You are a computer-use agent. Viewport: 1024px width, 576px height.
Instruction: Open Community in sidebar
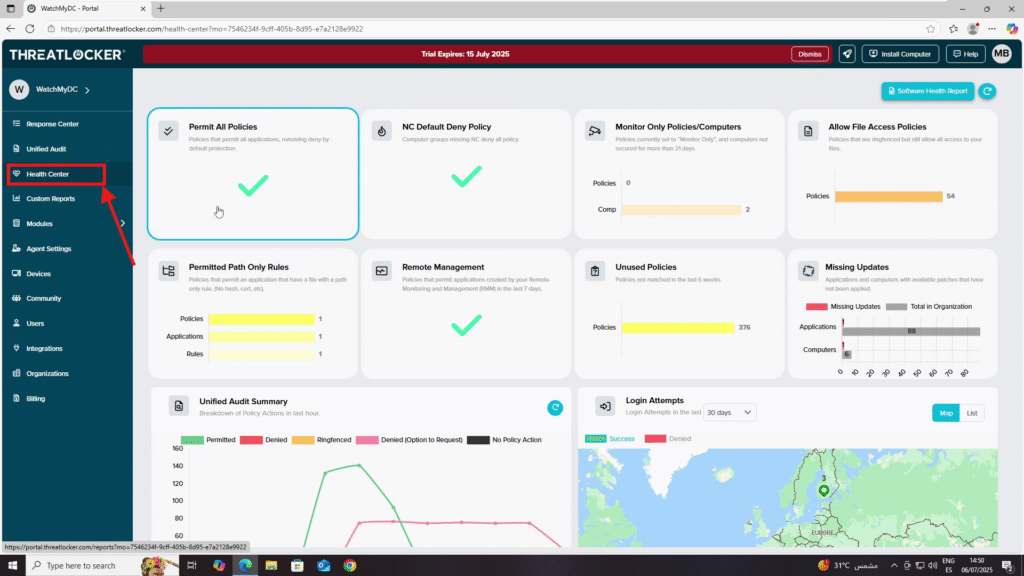click(x=43, y=298)
